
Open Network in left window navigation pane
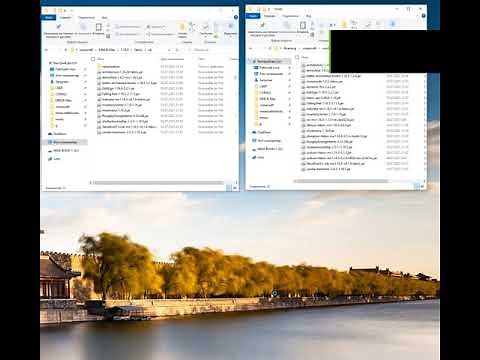click(x=54, y=159)
